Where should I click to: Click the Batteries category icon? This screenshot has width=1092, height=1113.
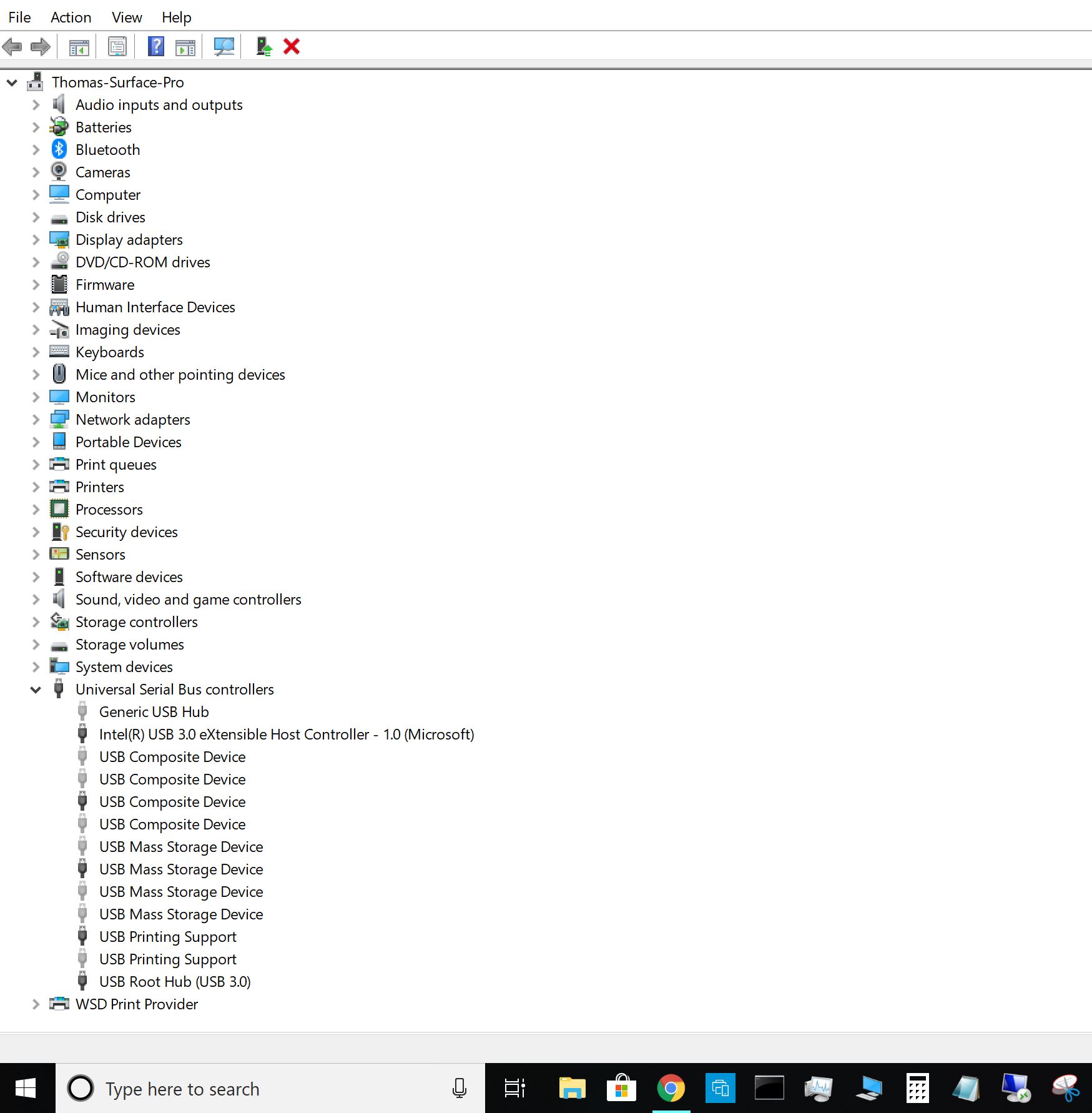pyautogui.click(x=59, y=127)
